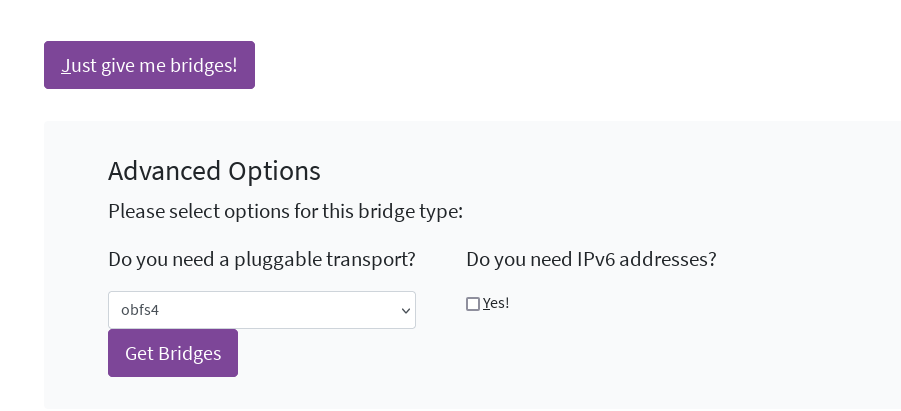Click 'Do you need IPv6 addresses?' label

pyautogui.click(x=591, y=260)
